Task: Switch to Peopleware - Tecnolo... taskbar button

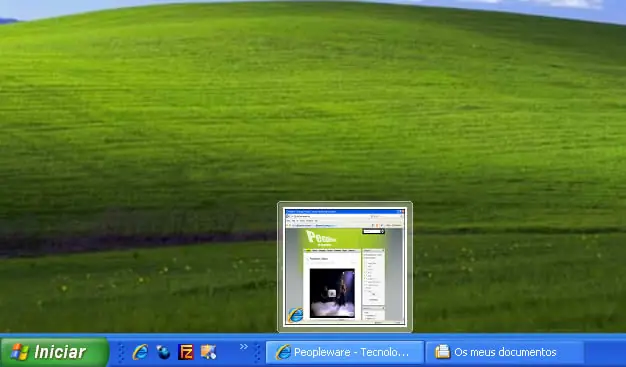Action: click(345, 352)
